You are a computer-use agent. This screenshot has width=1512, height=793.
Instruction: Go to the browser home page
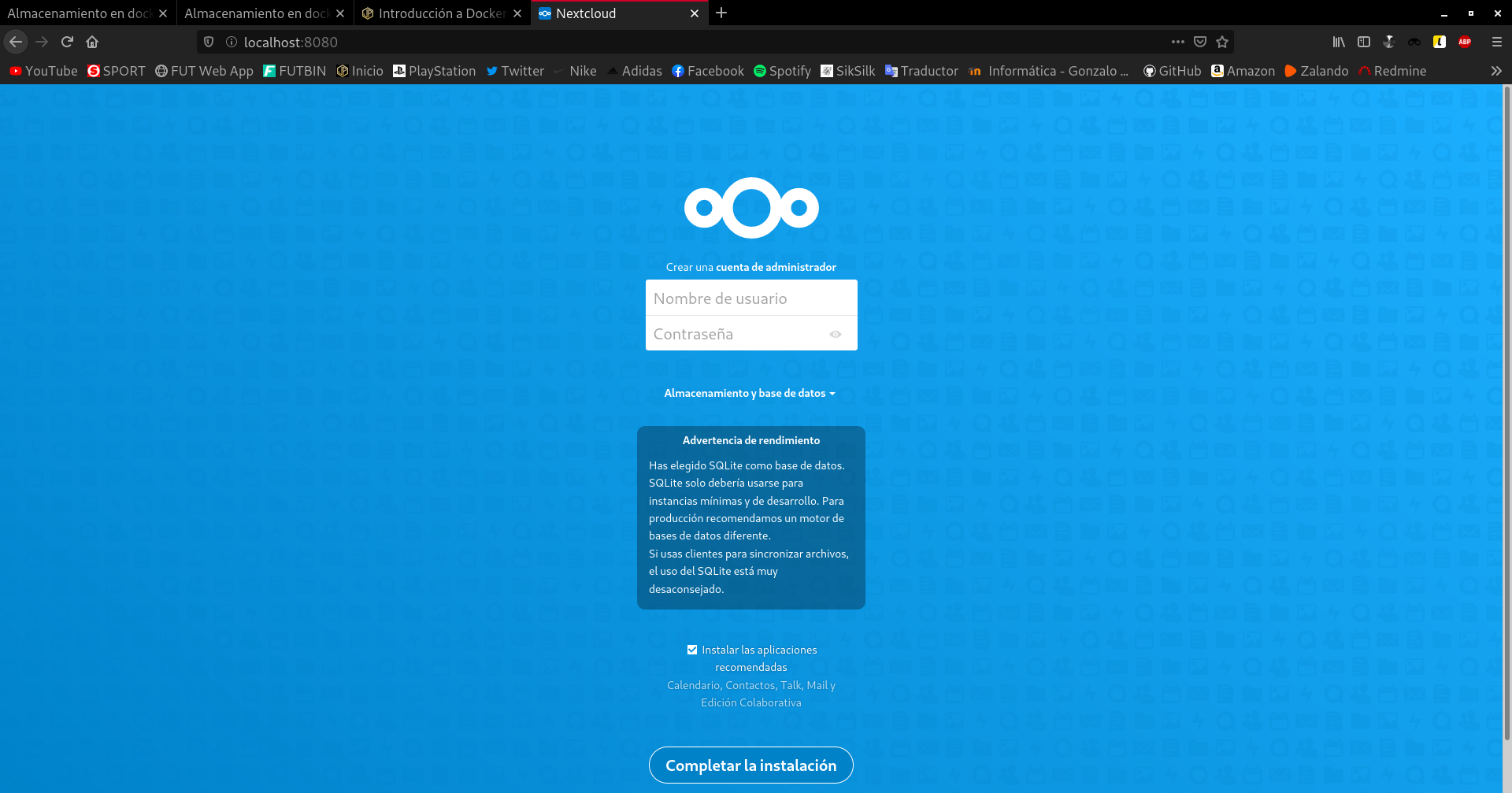click(x=92, y=42)
